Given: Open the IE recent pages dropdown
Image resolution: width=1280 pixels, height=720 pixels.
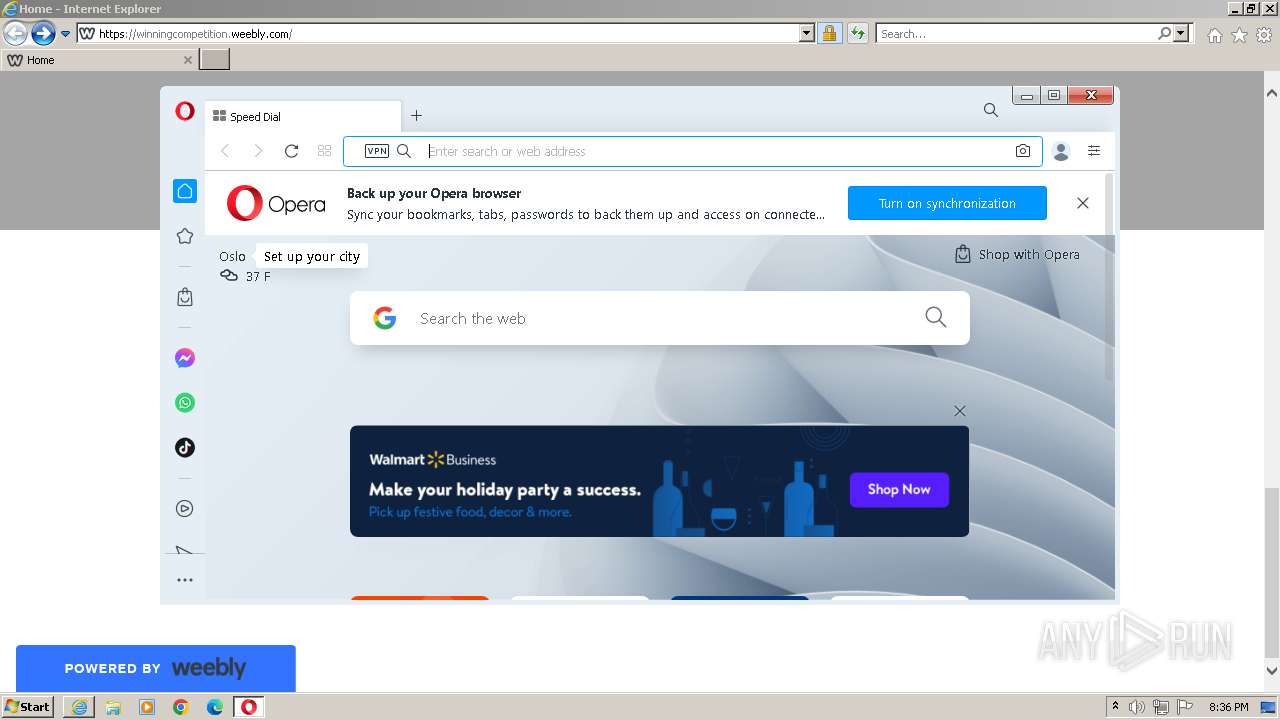Looking at the screenshot, I should pyautogui.click(x=66, y=34).
